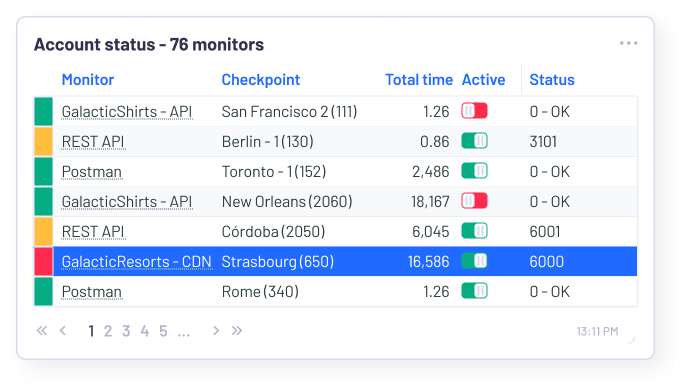Click checkpoint 'Córdoba (2050)'
The image size is (687, 392).
coord(273,232)
